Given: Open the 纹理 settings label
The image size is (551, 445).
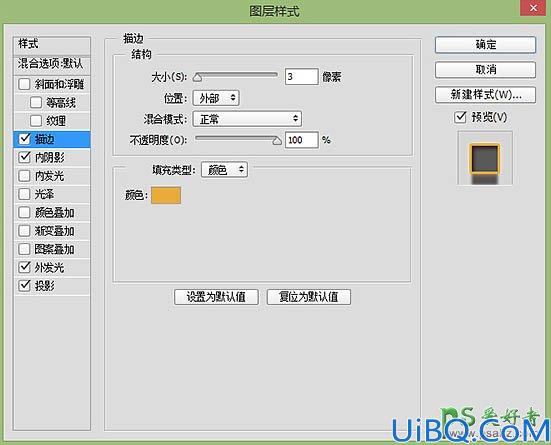Looking at the screenshot, I should coord(56,121).
